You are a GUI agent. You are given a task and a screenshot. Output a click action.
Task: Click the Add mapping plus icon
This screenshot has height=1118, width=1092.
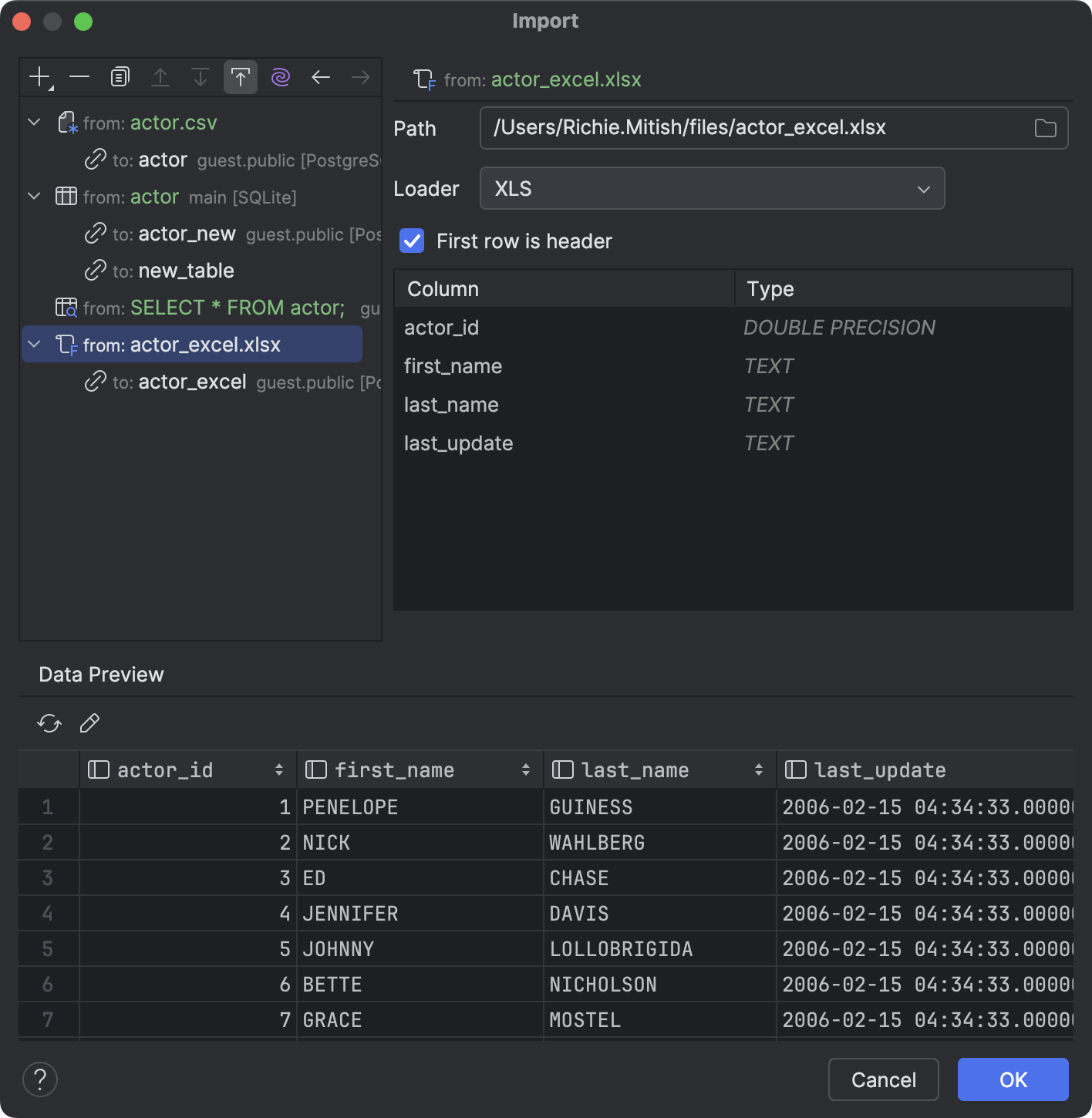pyautogui.click(x=39, y=76)
